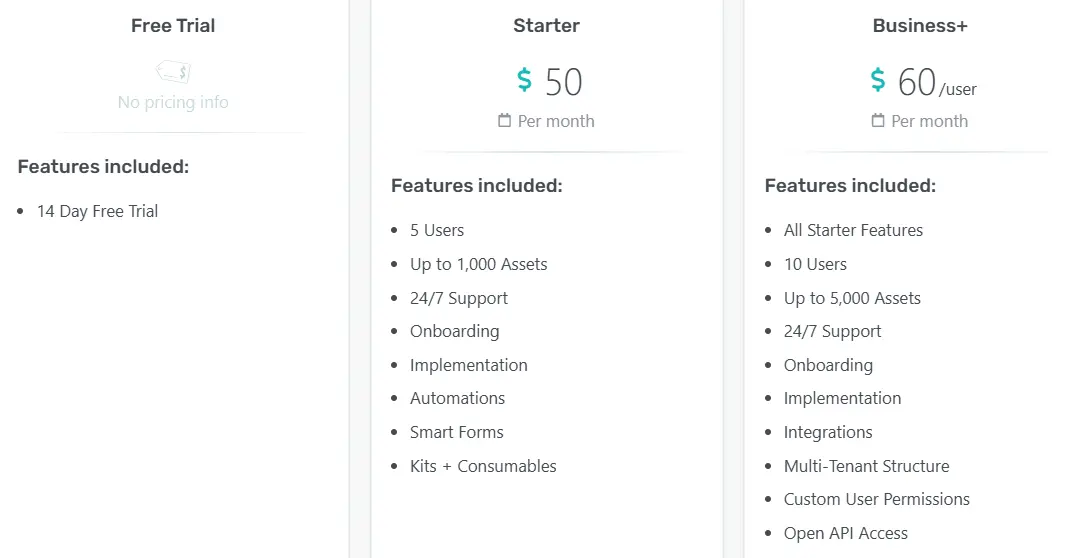Click Up to 1,000 Assets feature
Image resolution: width=1087 pixels, height=558 pixels.
pos(478,264)
